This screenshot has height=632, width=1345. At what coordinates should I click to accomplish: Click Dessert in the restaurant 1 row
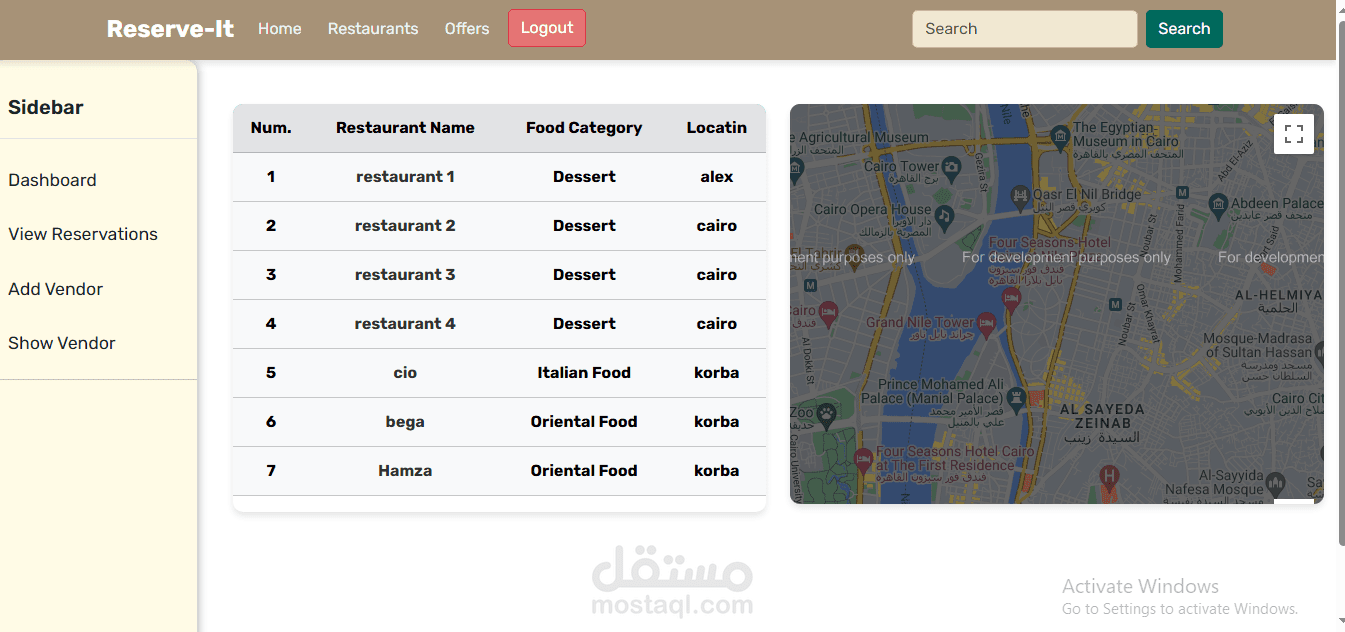tap(584, 177)
